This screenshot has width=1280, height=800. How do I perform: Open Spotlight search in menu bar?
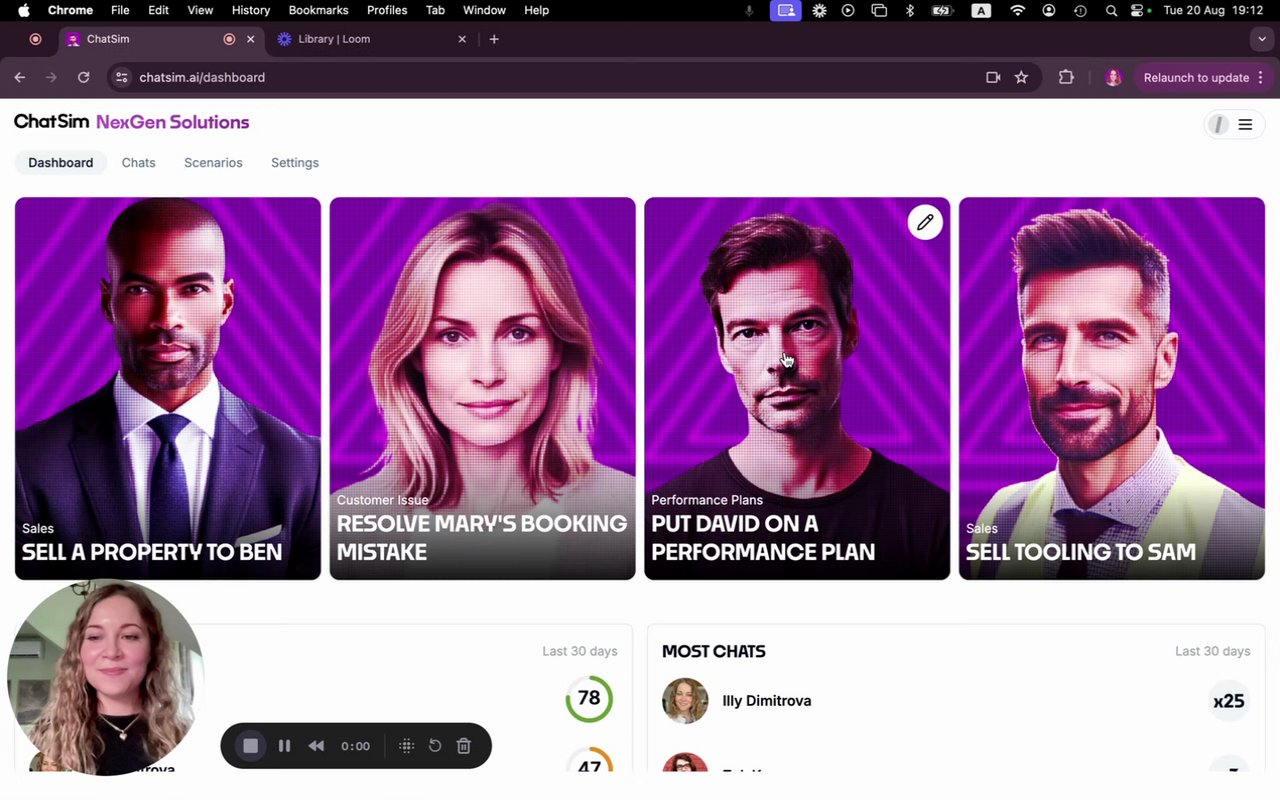pos(1111,10)
